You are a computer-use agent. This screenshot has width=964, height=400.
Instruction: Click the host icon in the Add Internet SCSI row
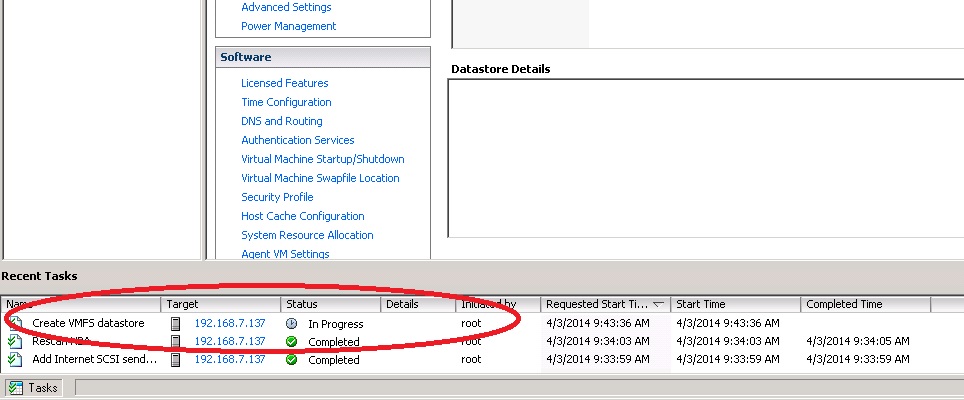click(176, 359)
